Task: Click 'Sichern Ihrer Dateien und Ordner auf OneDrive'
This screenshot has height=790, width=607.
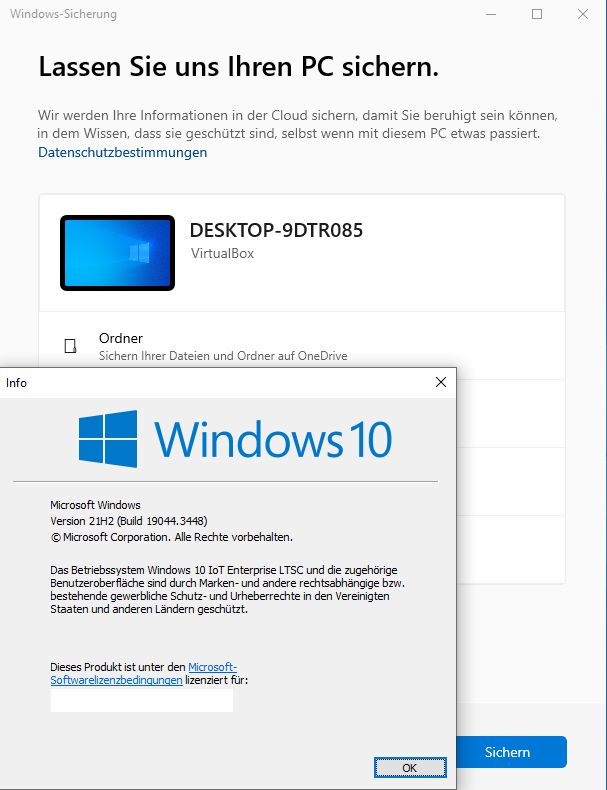Action: tap(223, 356)
